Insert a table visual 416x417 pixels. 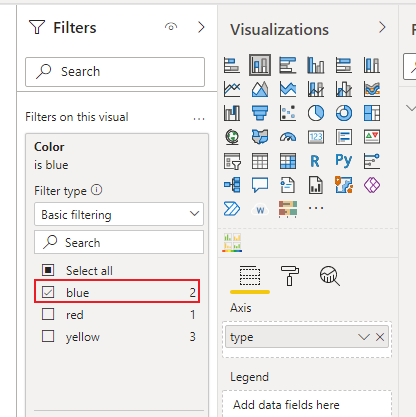click(260, 161)
